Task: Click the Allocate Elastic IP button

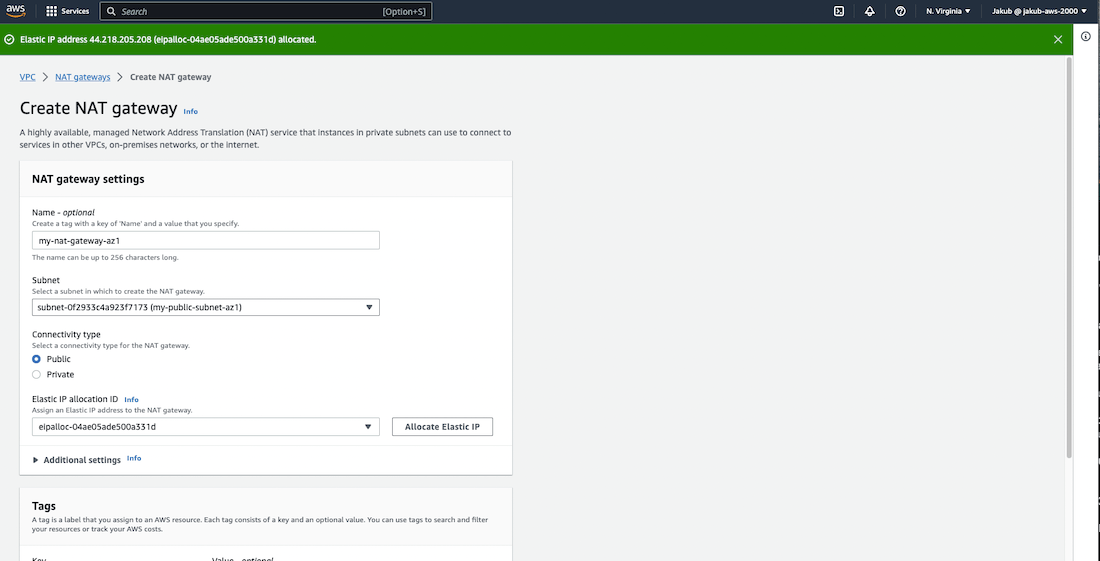Action: coord(442,427)
